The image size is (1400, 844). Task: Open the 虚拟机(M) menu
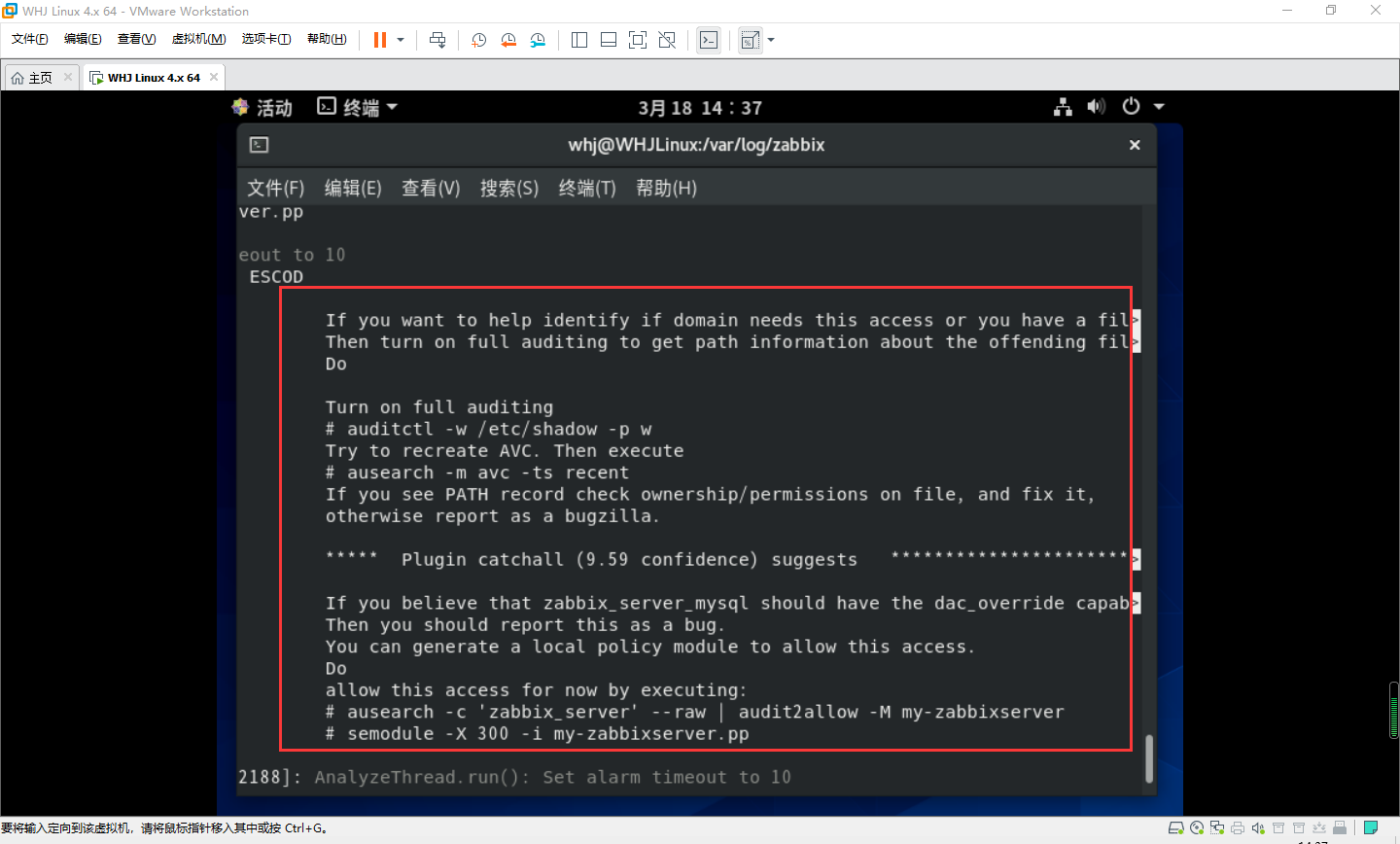tap(198, 39)
